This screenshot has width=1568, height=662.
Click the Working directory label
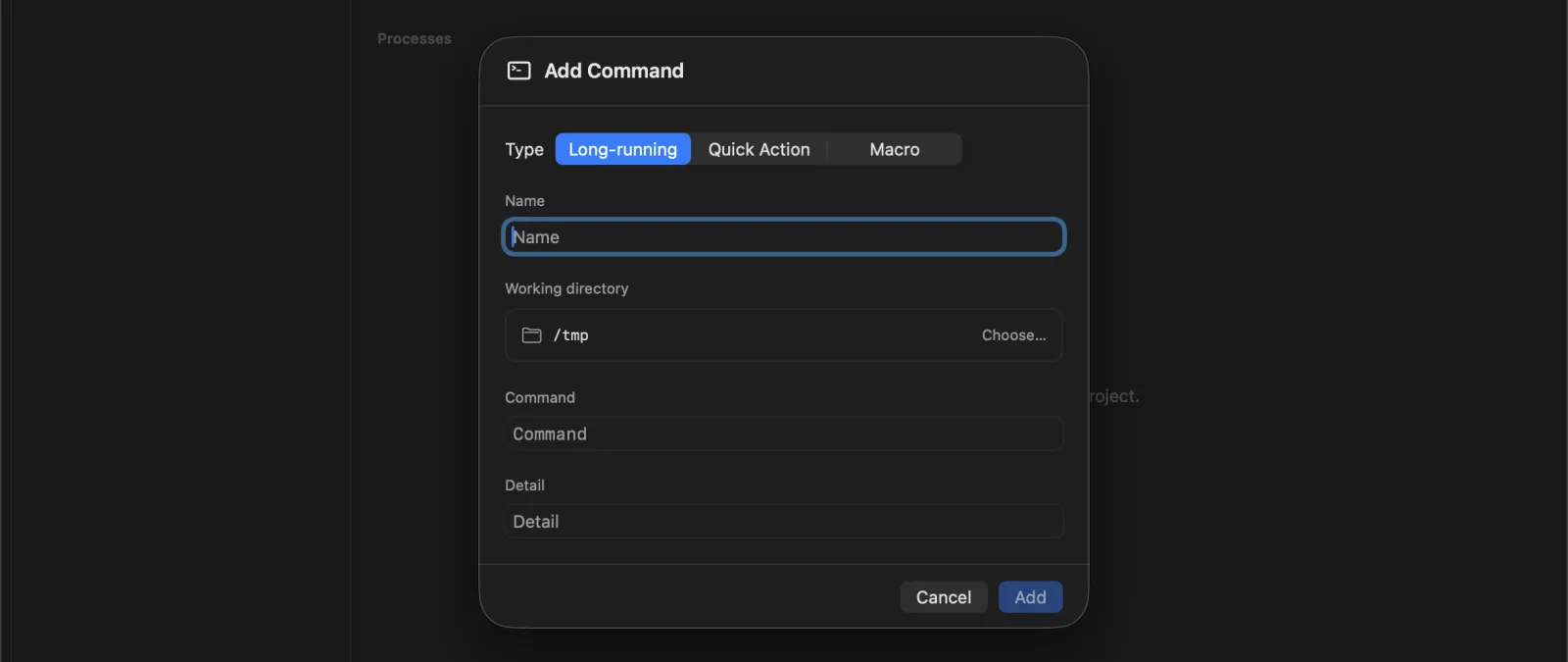[x=566, y=288]
